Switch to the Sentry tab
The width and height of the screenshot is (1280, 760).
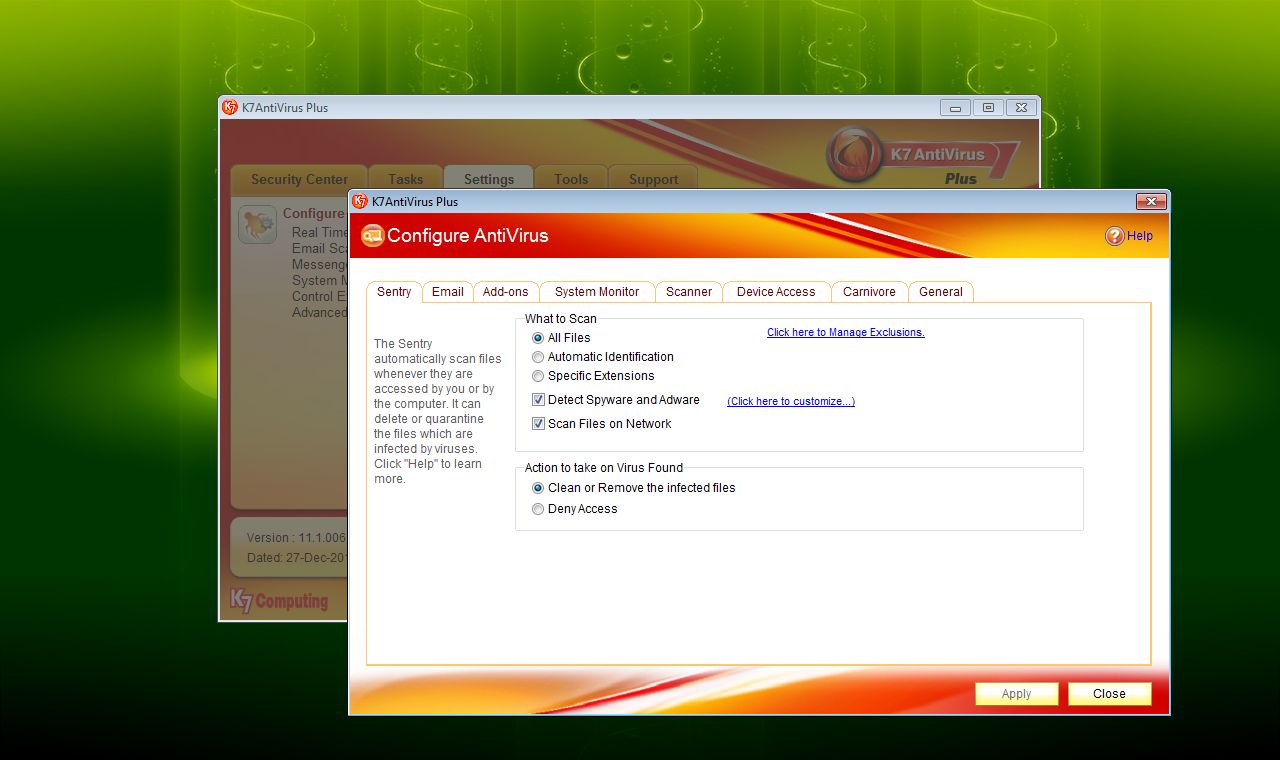click(x=394, y=292)
